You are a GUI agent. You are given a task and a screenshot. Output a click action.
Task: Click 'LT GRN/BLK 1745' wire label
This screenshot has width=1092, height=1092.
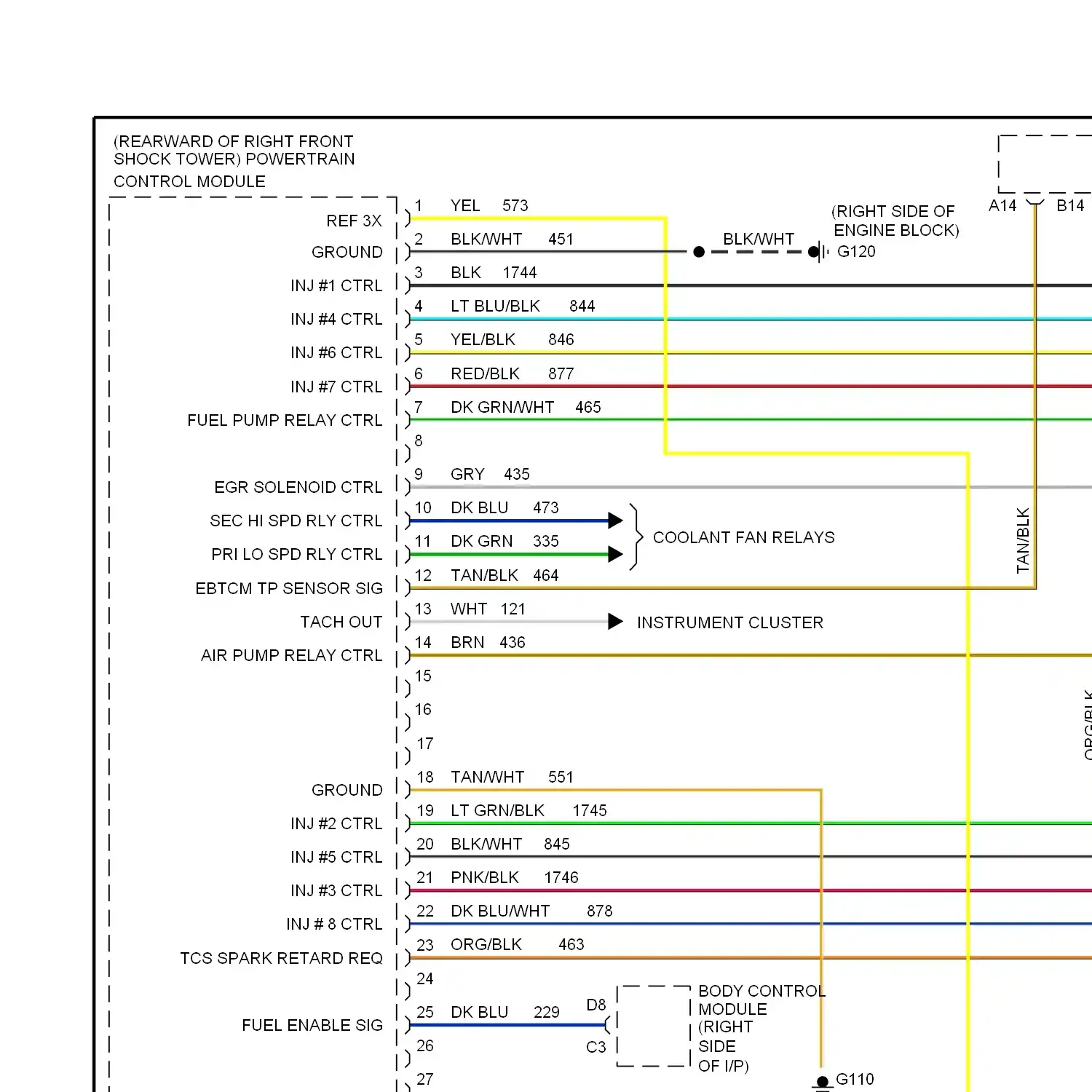pos(529,811)
